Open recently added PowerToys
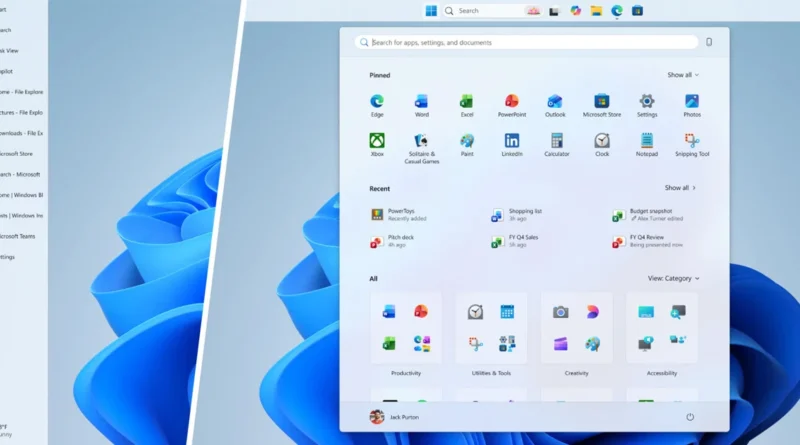Image resolution: width=800 pixels, height=445 pixels. 399,214
